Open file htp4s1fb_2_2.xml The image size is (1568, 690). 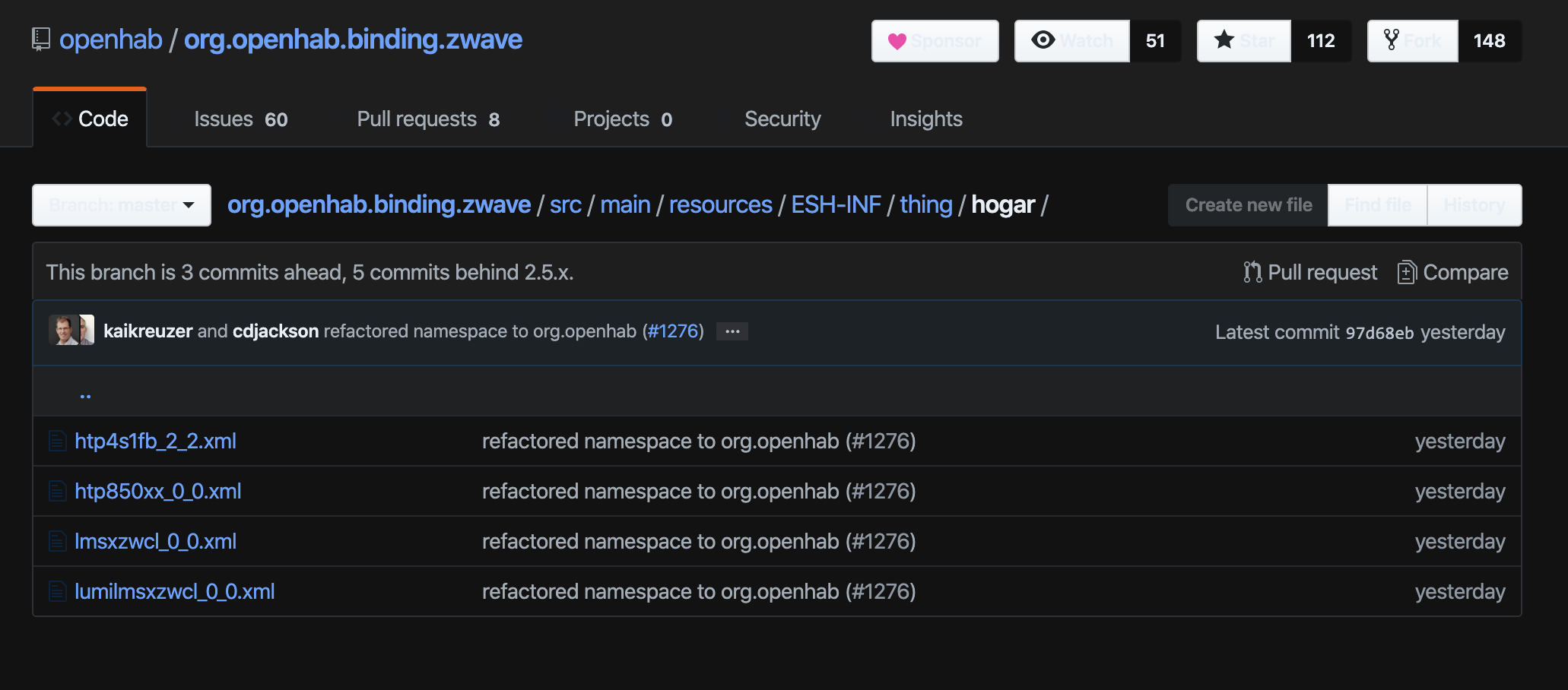tap(155, 441)
